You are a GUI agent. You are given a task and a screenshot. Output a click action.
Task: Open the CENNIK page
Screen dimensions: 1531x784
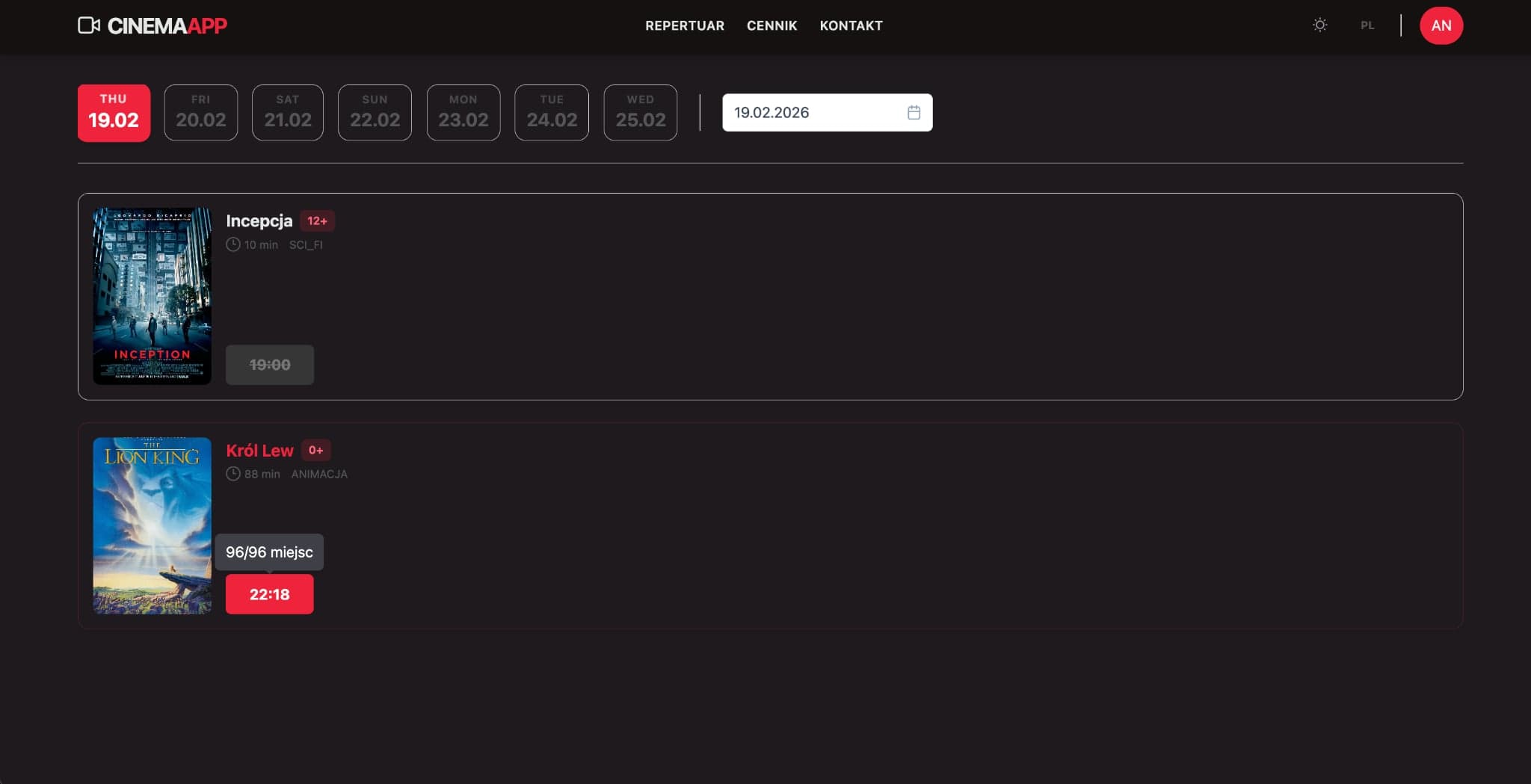[x=771, y=25]
